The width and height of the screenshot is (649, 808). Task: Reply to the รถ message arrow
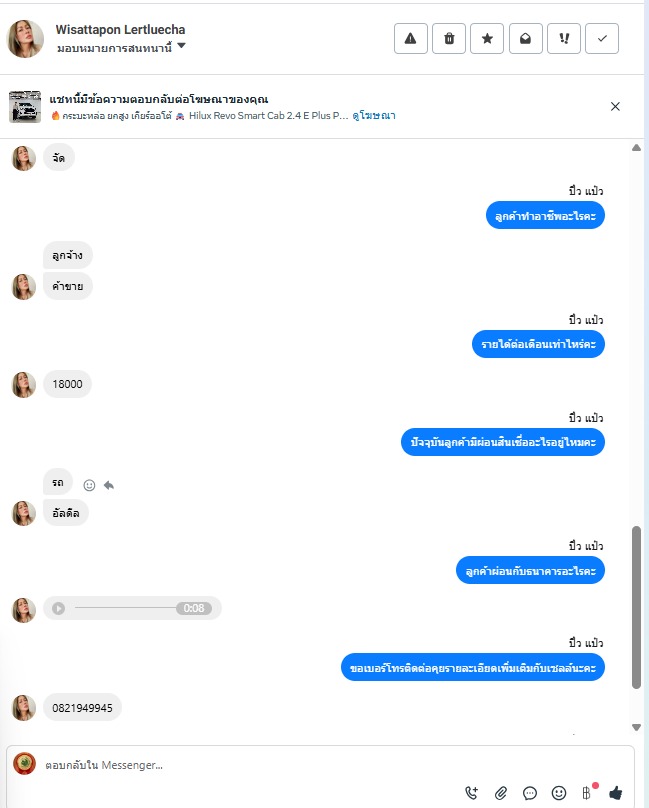coord(109,485)
